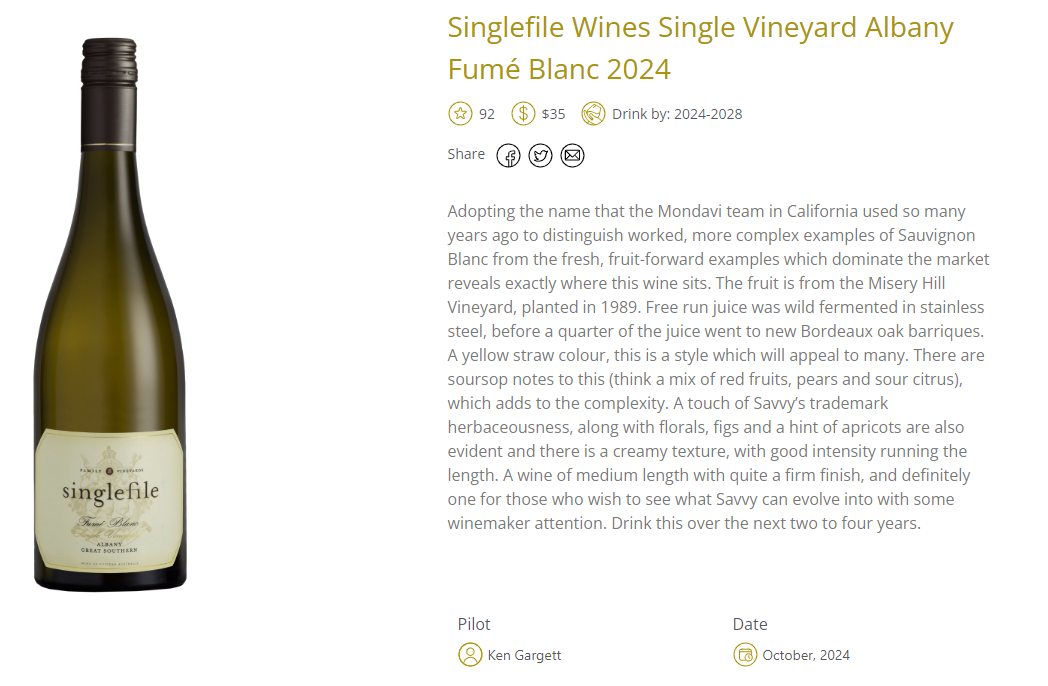Click the wine title heading
The width and height of the screenshot is (1048, 686).
click(x=700, y=48)
